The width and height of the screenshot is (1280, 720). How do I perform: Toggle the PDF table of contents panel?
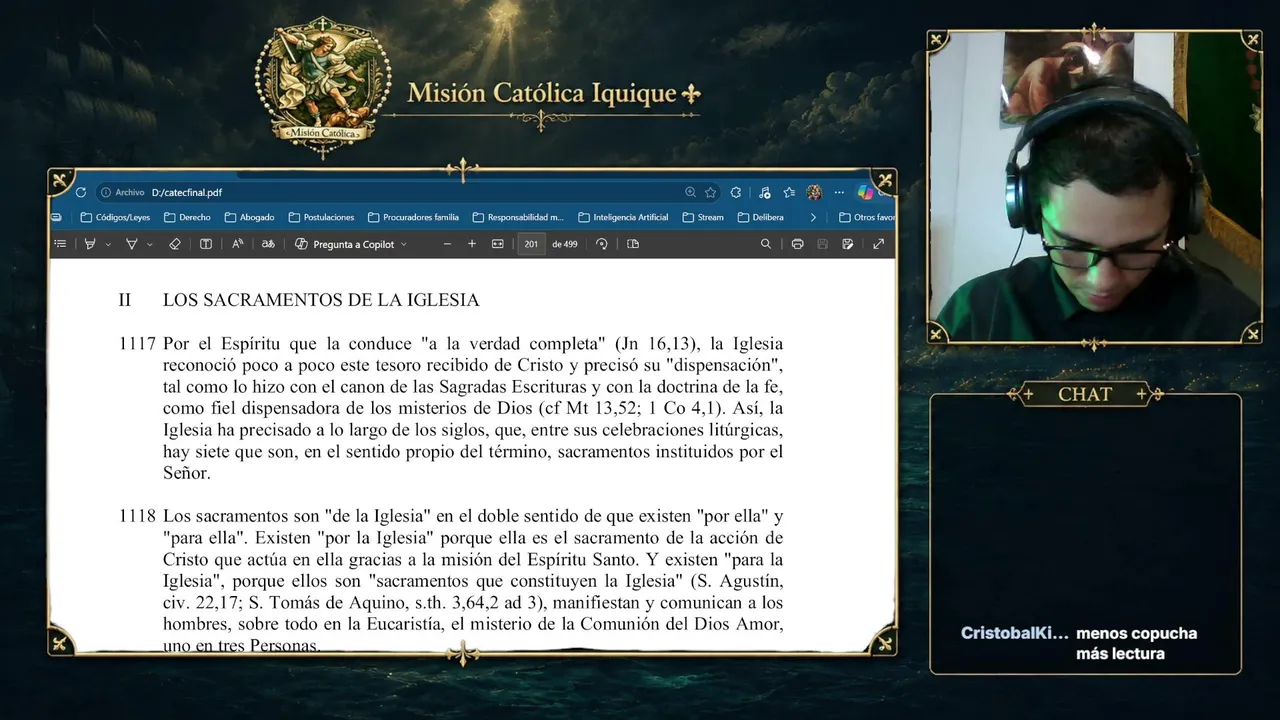(x=60, y=244)
